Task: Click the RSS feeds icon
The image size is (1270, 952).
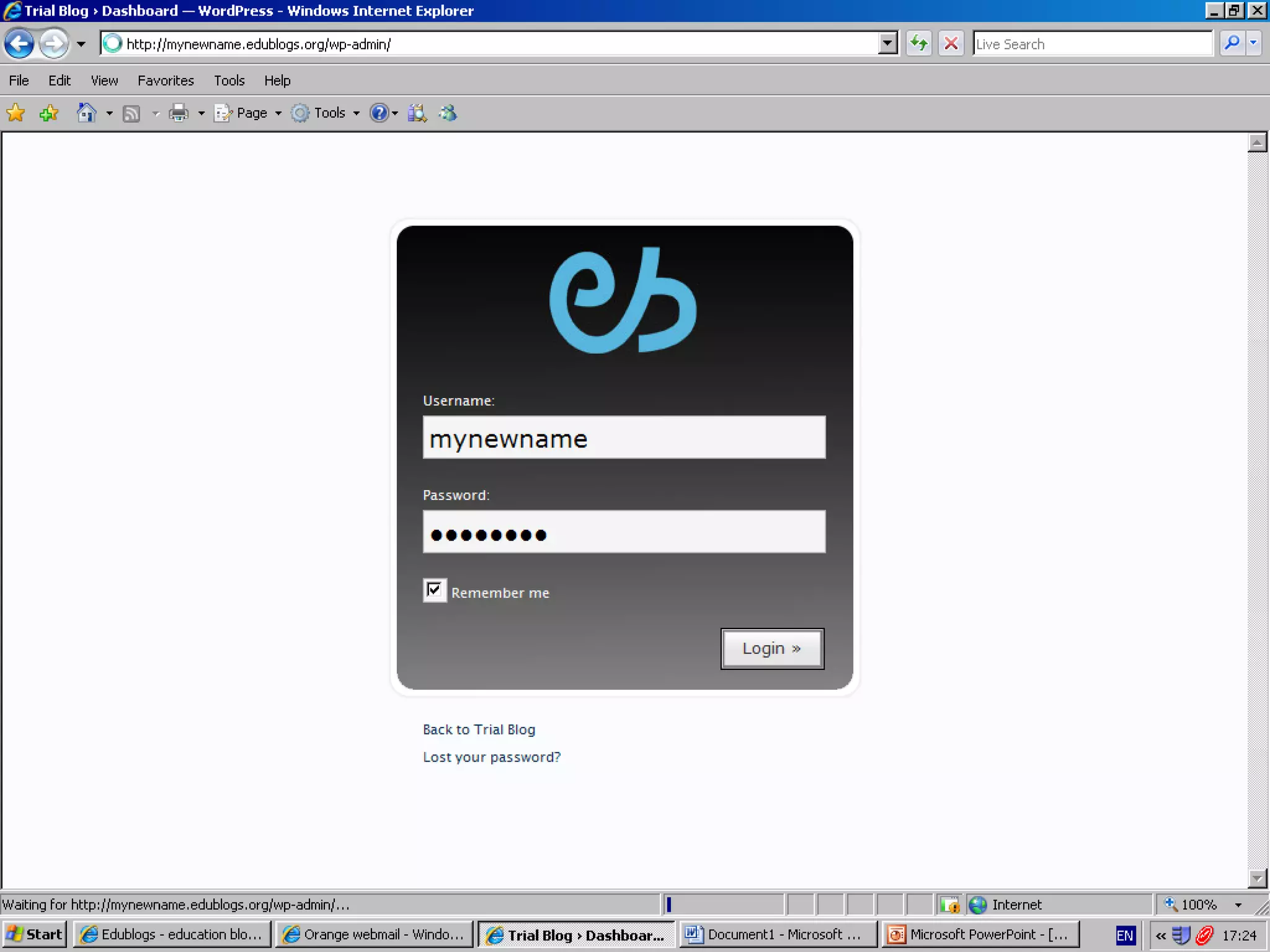Action: [131, 113]
